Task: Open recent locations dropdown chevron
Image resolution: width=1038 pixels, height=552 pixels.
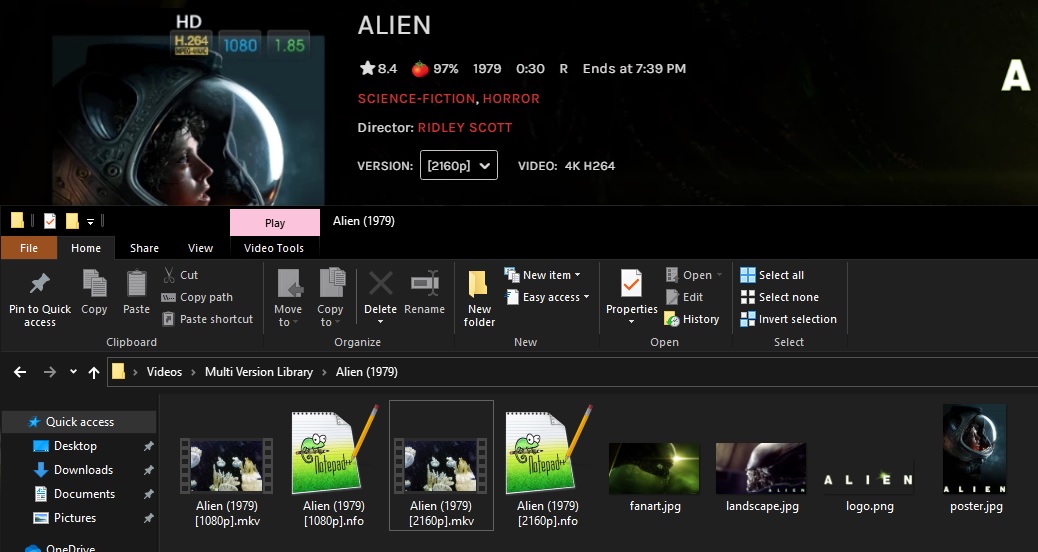Action: pyautogui.click(x=73, y=372)
